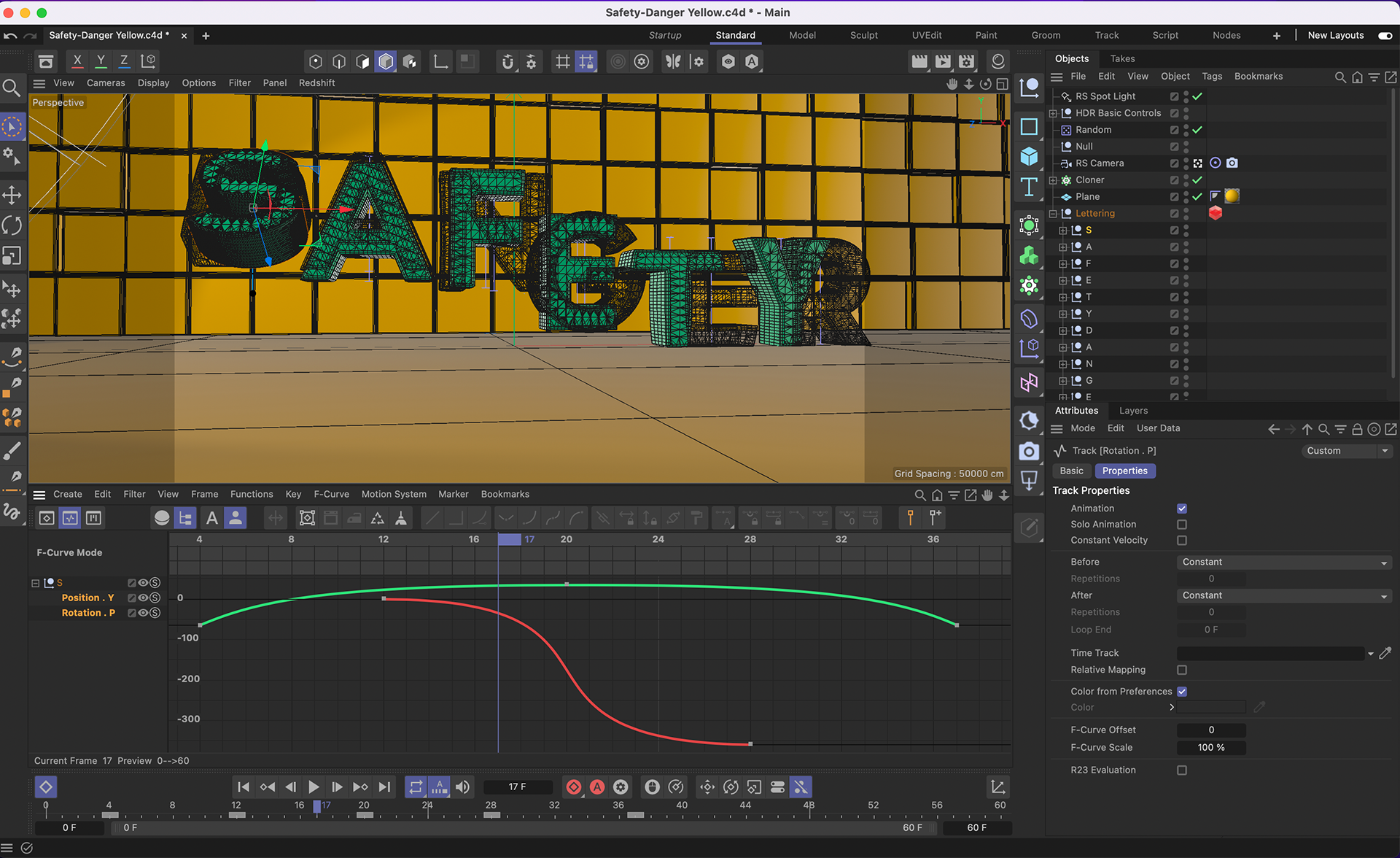
Task: Open the Basic attributes tab
Action: point(1071,471)
